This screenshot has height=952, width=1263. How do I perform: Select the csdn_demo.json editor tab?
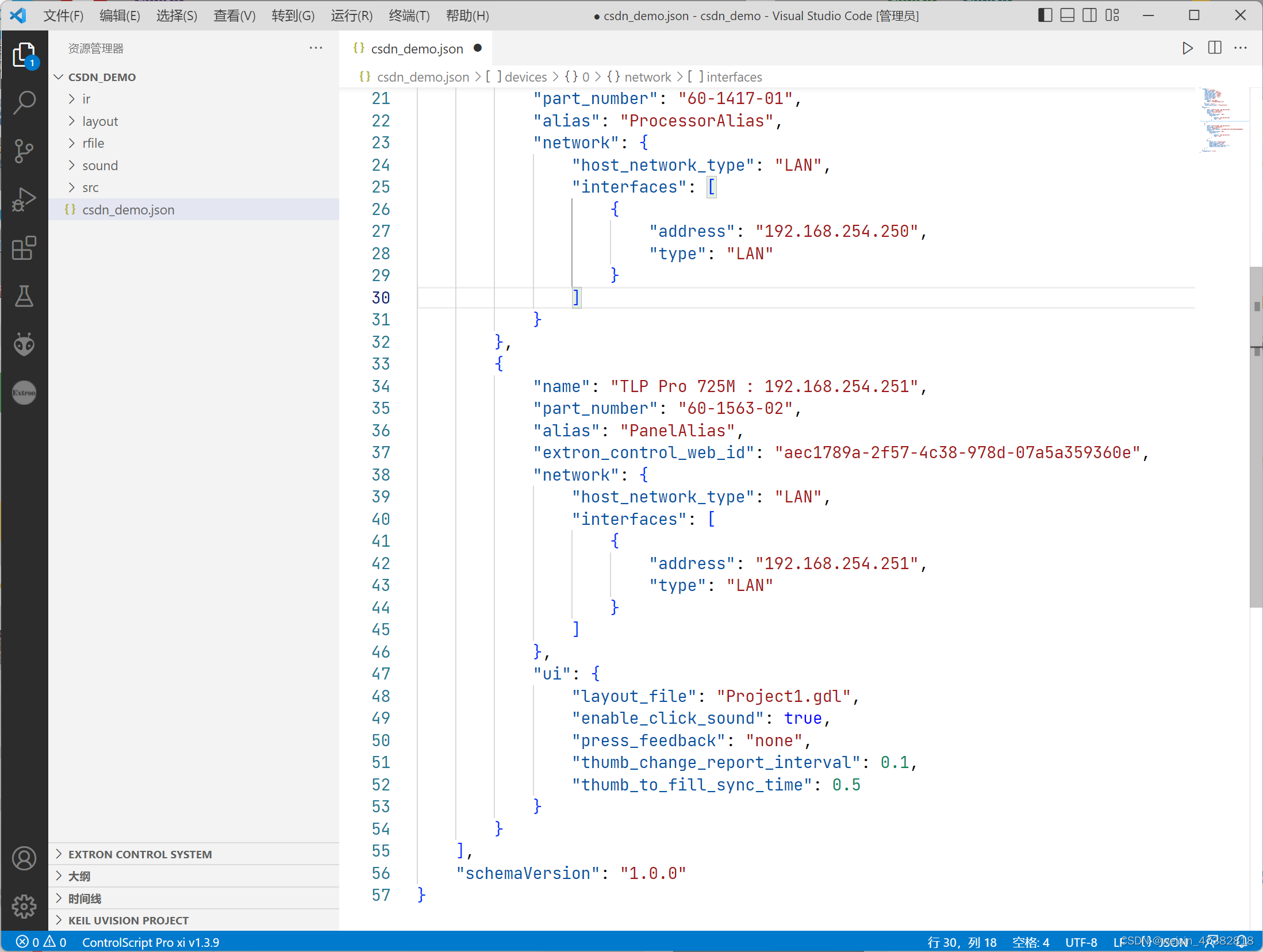click(x=417, y=49)
